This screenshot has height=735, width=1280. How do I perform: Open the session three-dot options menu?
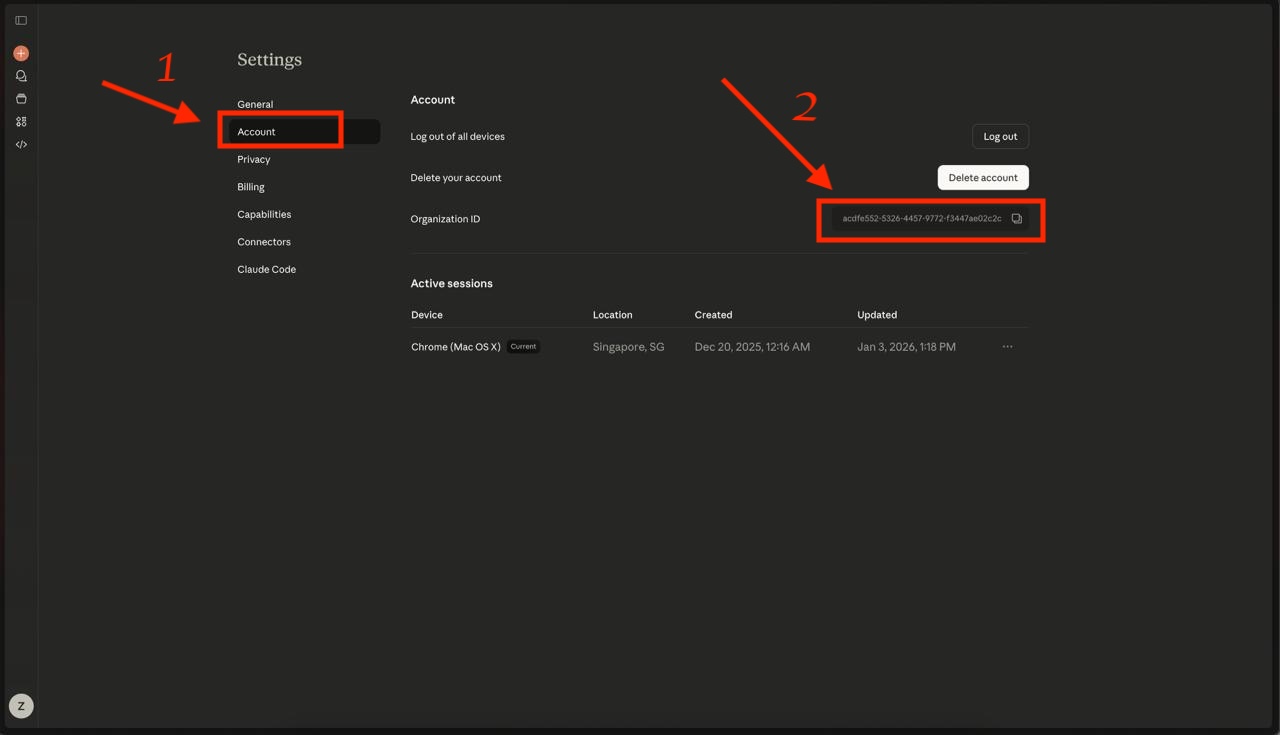[1007, 347]
